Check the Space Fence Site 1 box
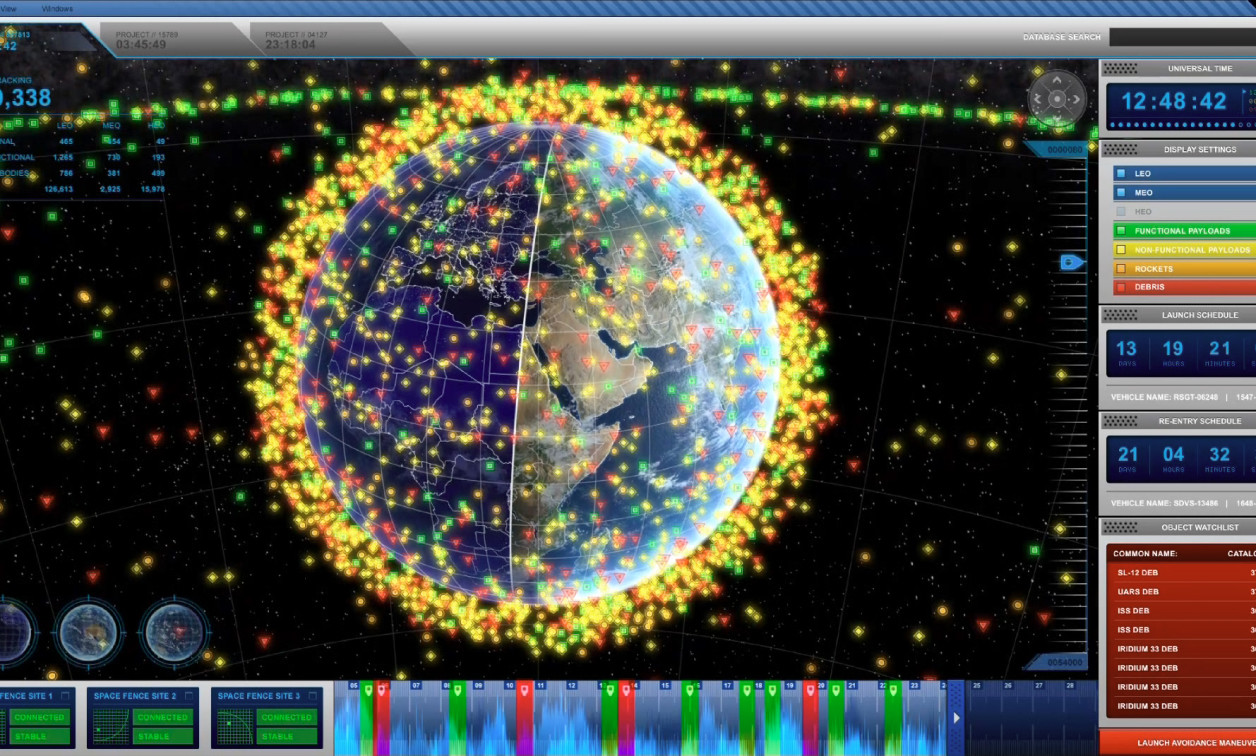This screenshot has height=756, width=1256. click(66, 695)
